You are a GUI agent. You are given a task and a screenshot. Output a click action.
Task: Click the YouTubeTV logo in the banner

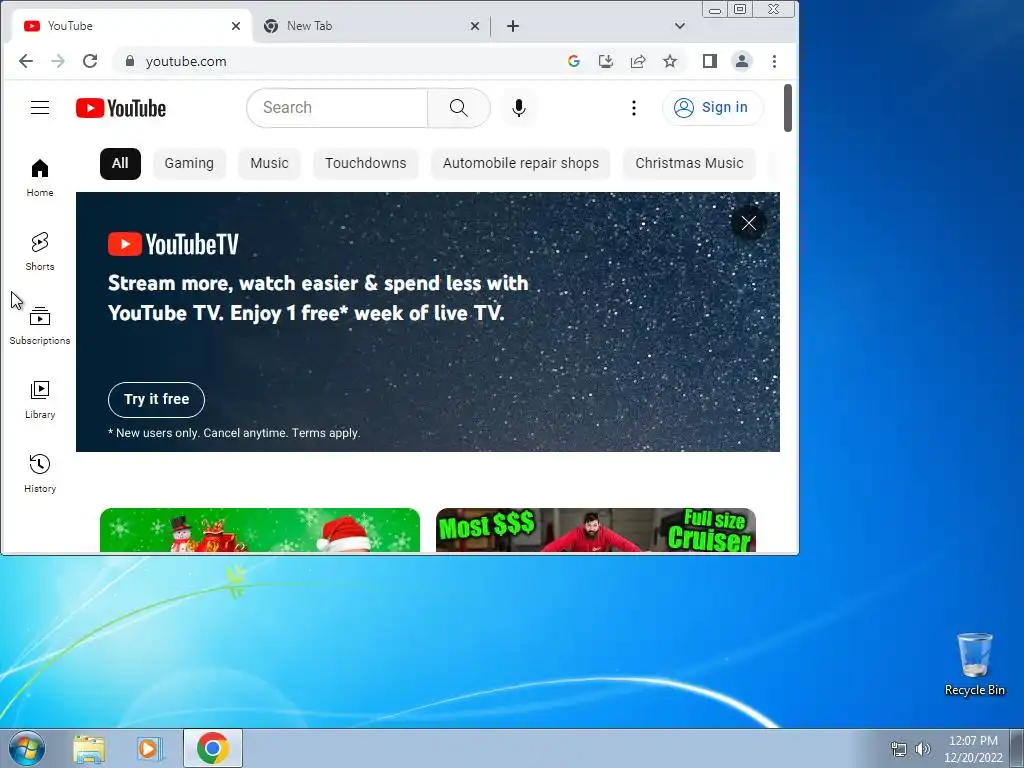(x=173, y=244)
